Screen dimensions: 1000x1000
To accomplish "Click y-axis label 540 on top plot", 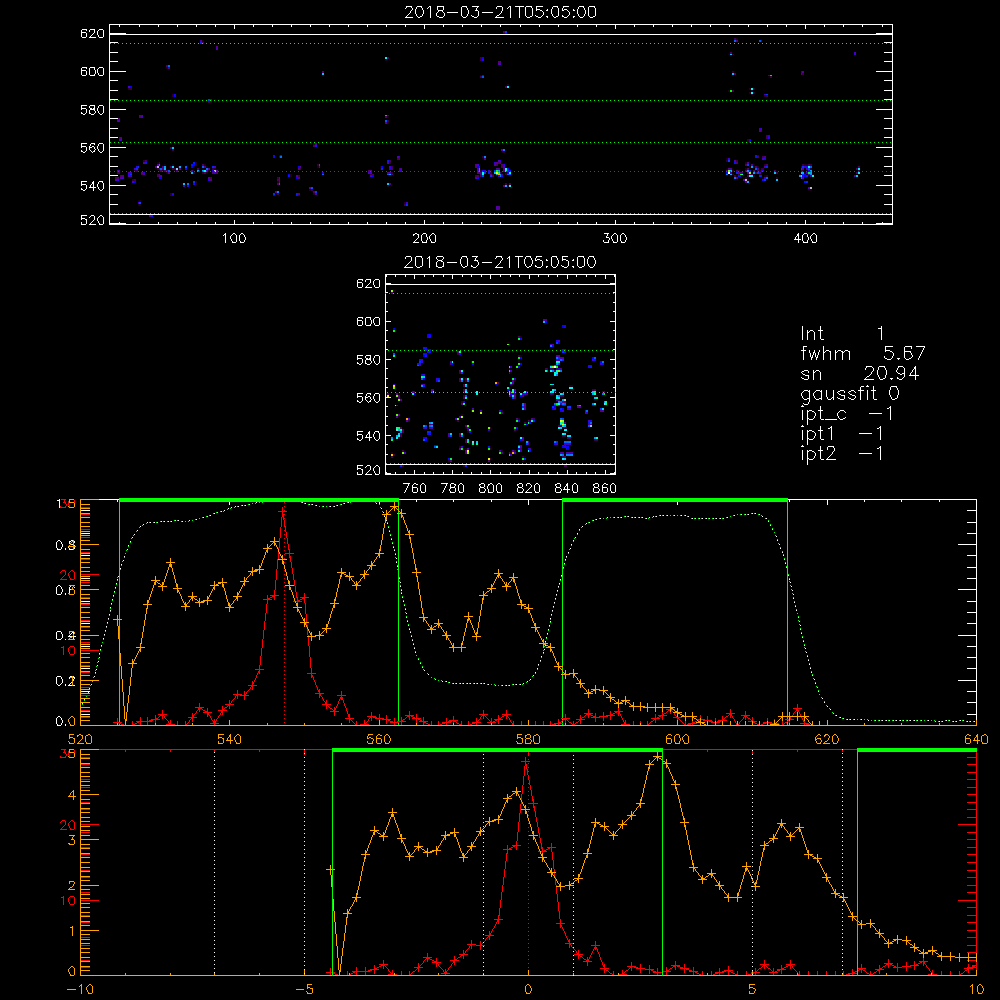I will [92, 186].
